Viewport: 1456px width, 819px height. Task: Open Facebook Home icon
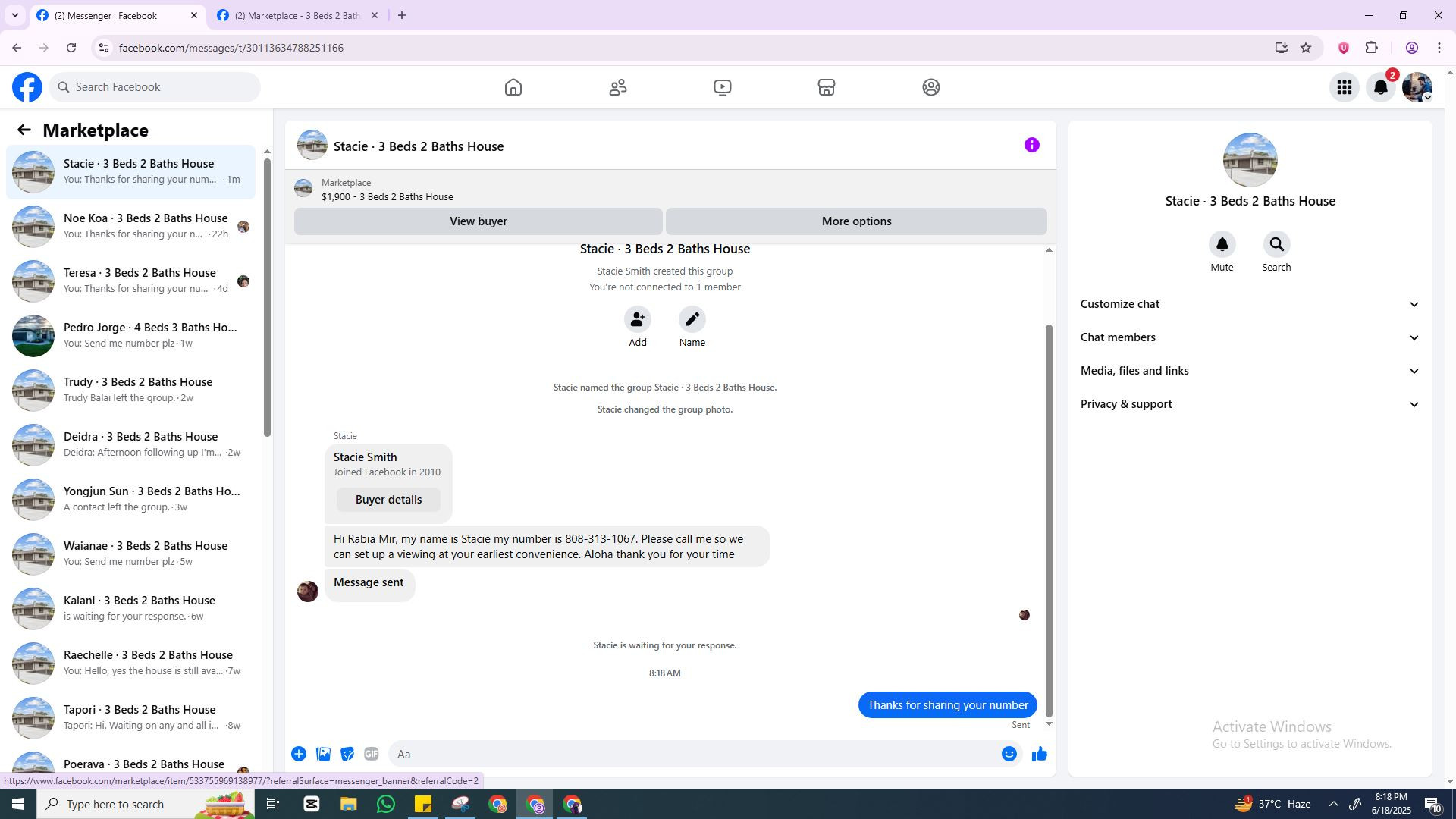(x=513, y=87)
